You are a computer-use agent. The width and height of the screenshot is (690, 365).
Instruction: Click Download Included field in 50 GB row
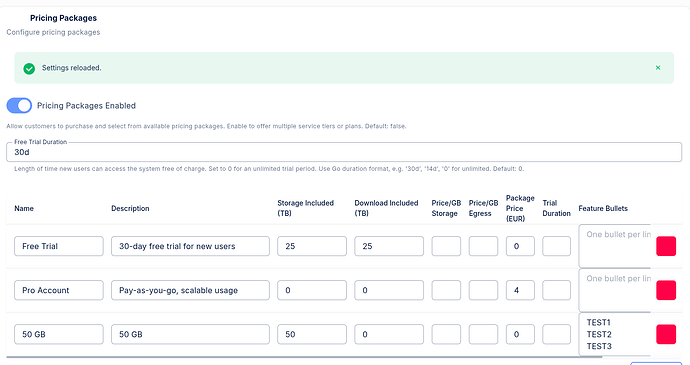pos(389,334)
